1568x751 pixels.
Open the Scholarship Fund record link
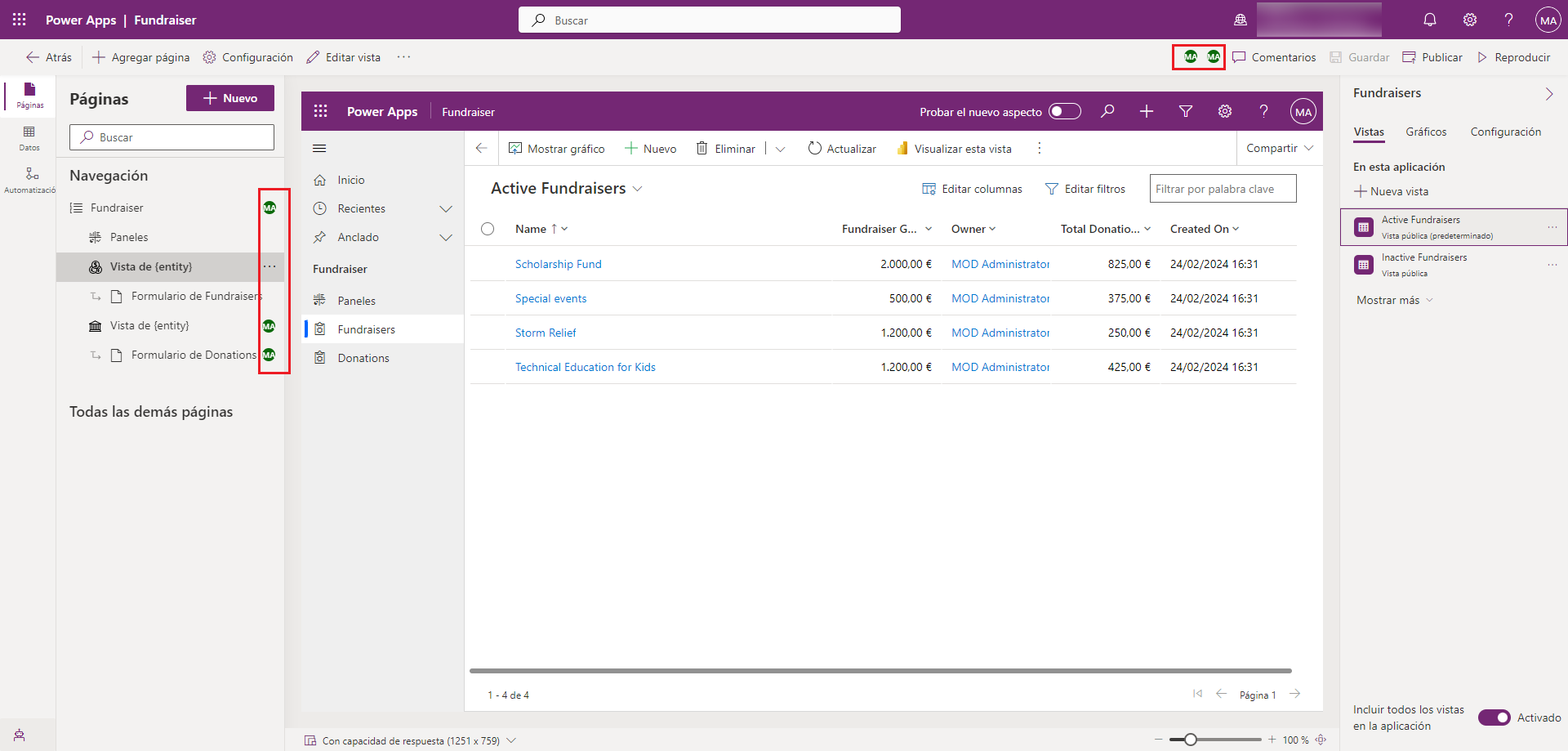559,264
